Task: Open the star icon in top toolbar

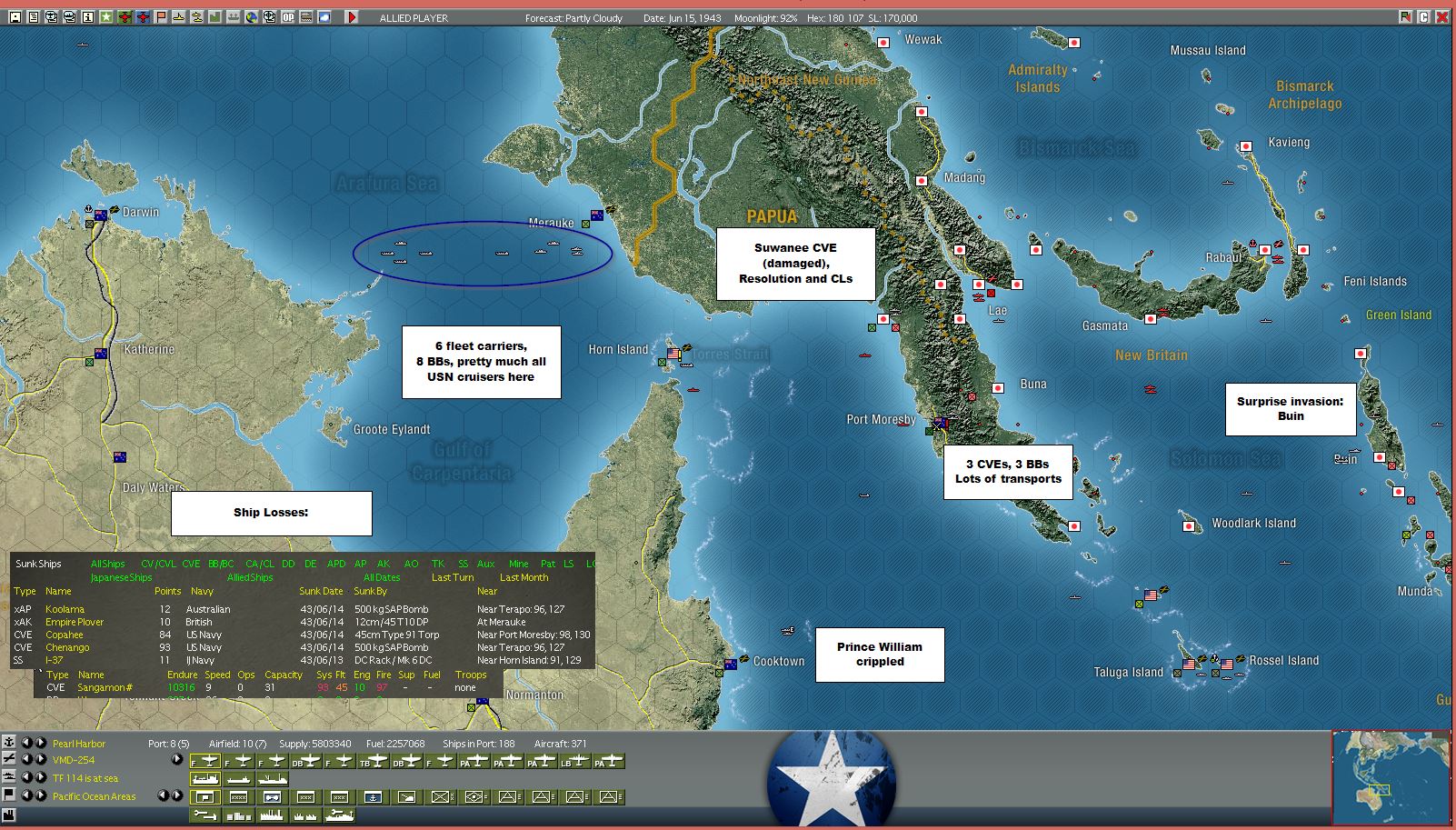Action: pos(106,17)
